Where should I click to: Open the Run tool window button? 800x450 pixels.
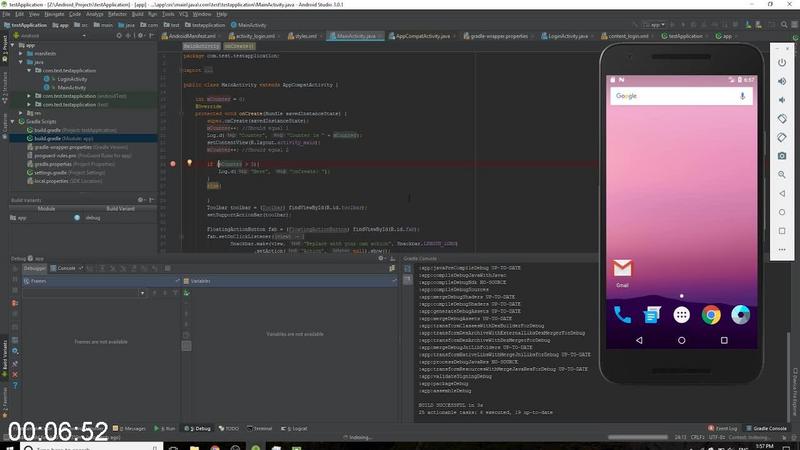coord(164,429)
